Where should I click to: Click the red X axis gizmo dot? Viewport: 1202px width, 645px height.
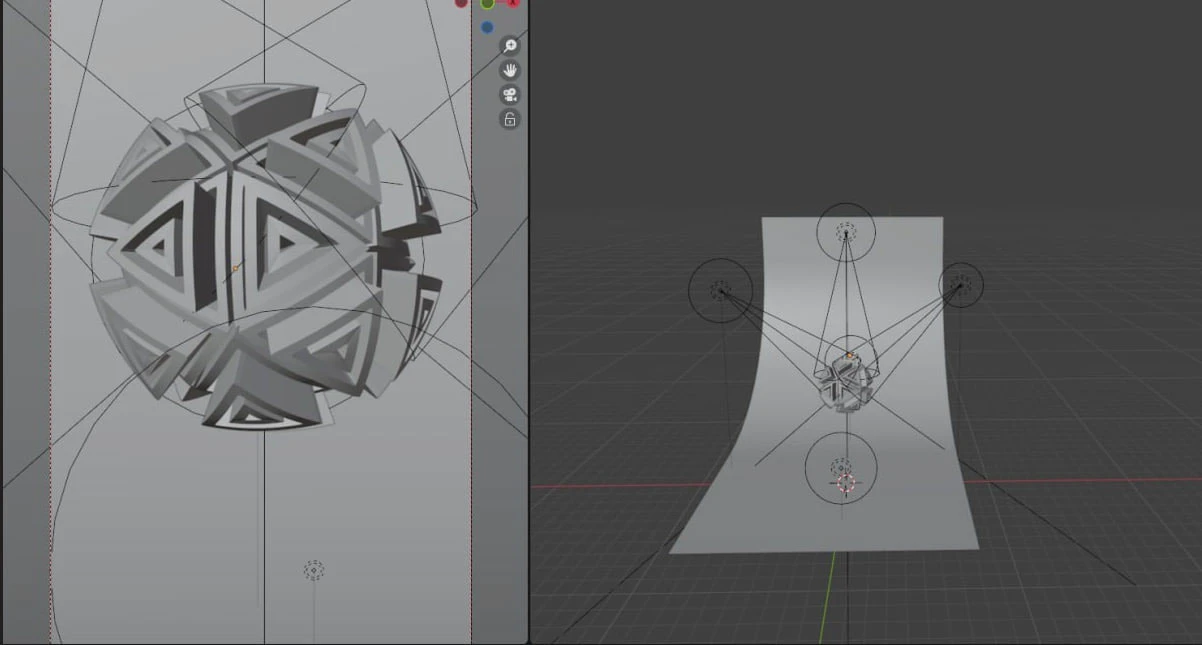pyautogui.click(x=514, y=3)
